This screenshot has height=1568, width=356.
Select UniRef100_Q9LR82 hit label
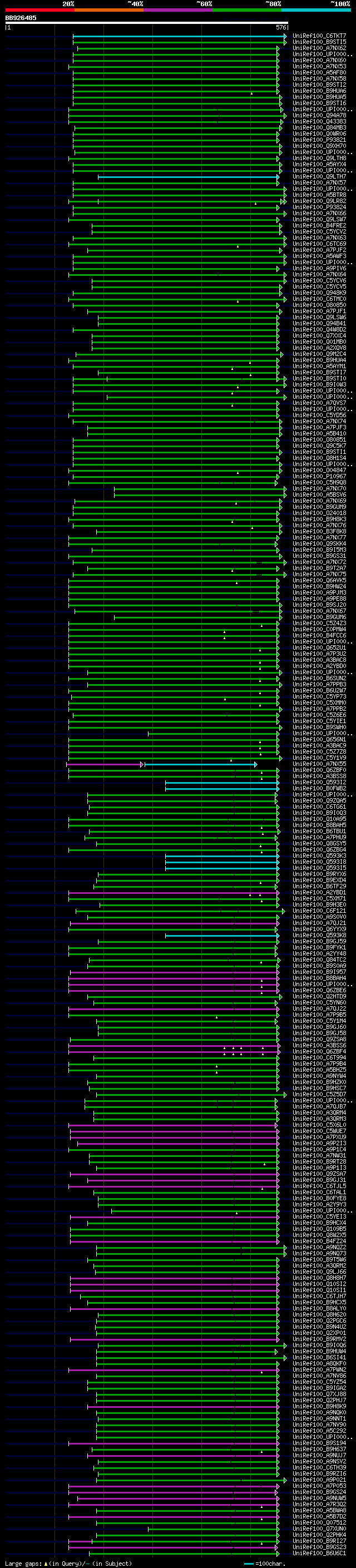point(319,201)
